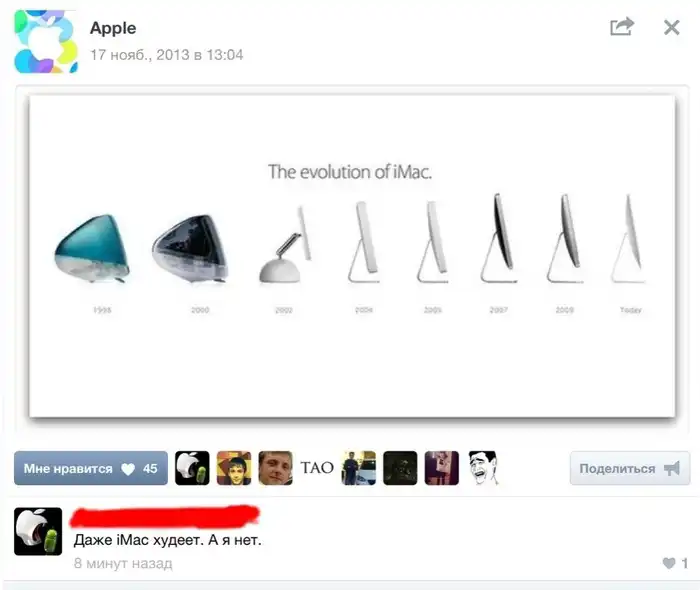Image resolution: width=700 pixels, height=590 pixels.
Task: Open The evolution of iMac image
Action: [352, 256]
